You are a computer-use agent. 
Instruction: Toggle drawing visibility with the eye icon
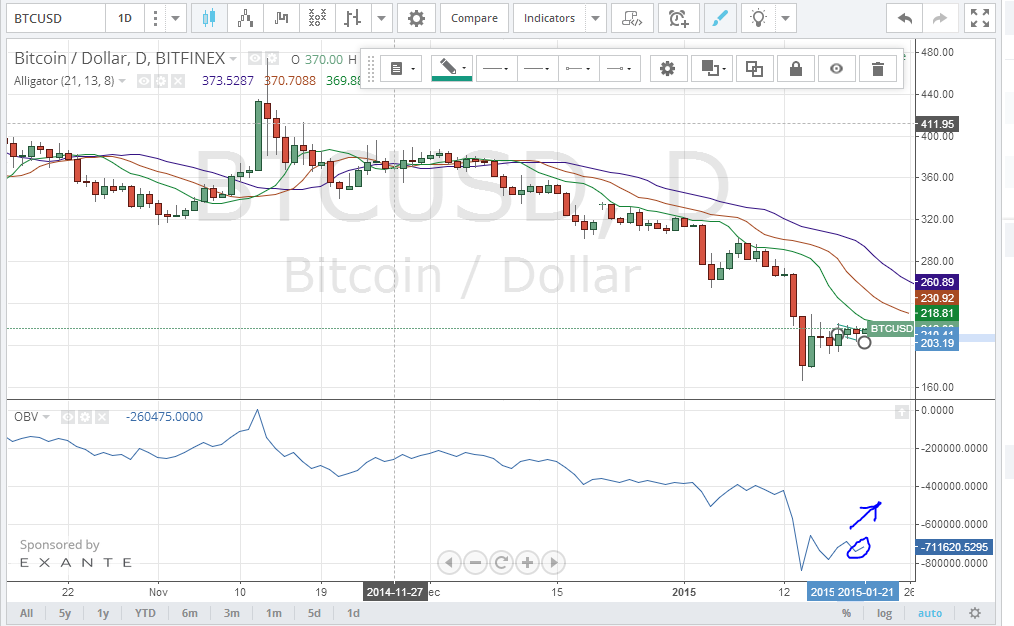[x=837, y=68]
